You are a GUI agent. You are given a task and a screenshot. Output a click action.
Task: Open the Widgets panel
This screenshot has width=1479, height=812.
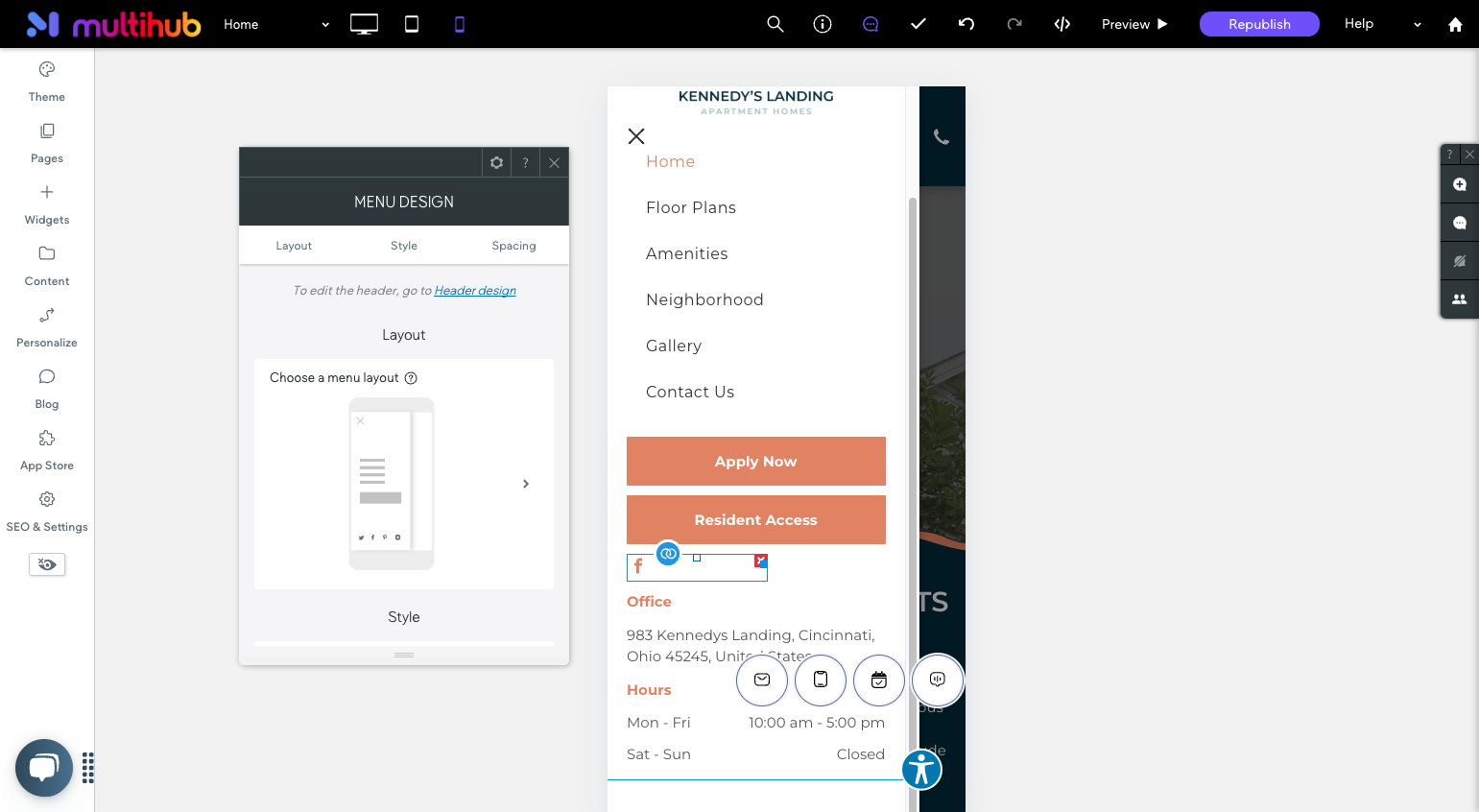pos(47,204)
